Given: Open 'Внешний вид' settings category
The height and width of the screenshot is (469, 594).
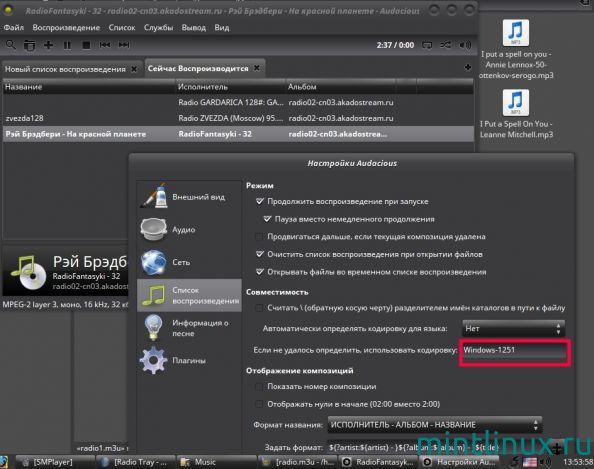Looking at the screenshot, I should point(189,197).
